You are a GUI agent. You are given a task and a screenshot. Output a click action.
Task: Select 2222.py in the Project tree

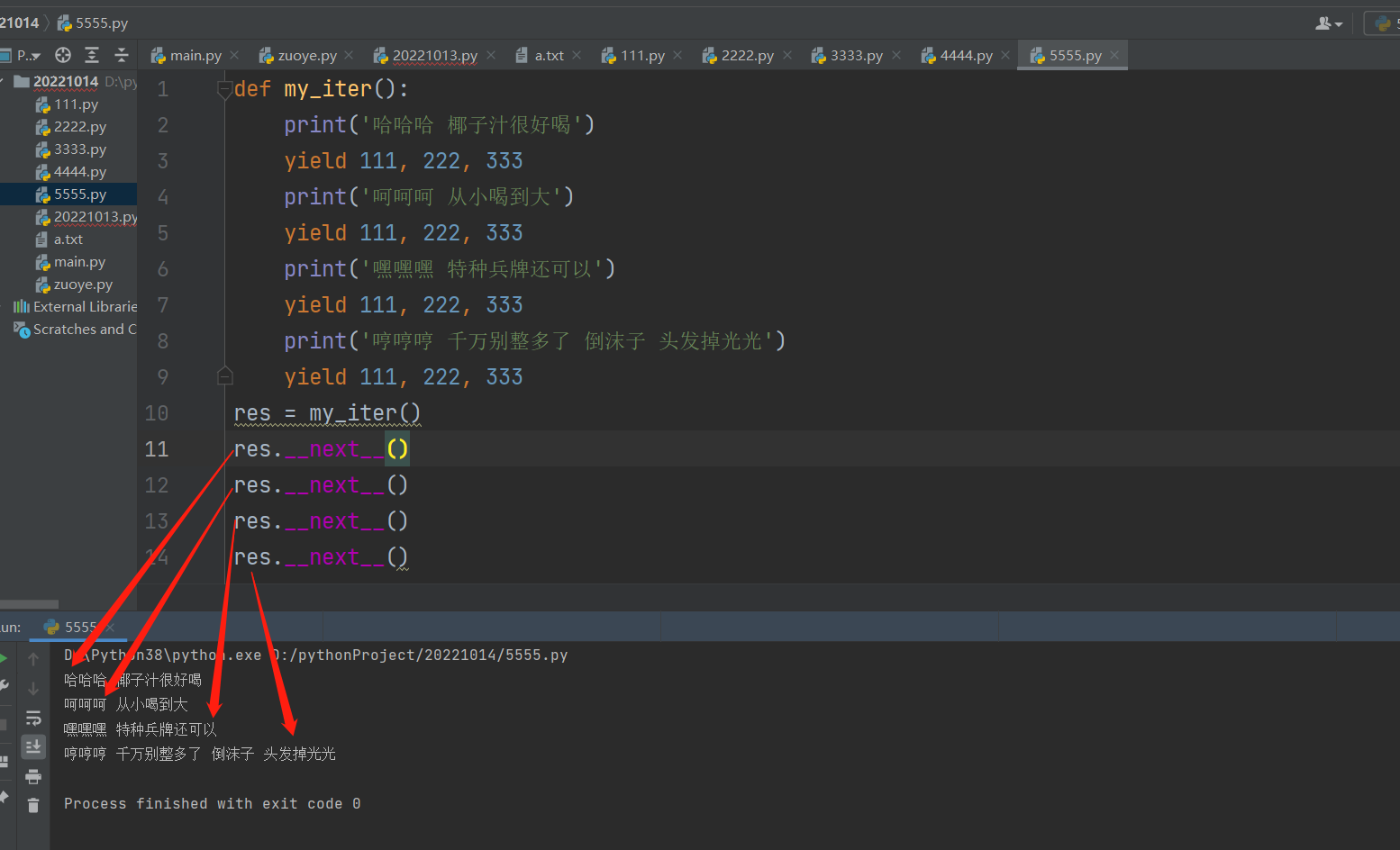pos(68,127)
